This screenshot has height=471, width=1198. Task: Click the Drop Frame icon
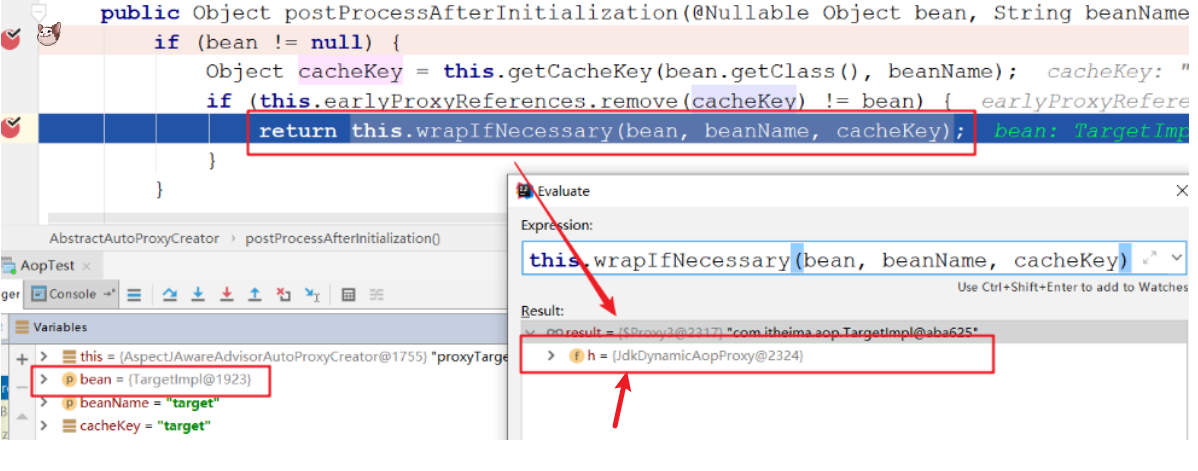coord(283,294)
